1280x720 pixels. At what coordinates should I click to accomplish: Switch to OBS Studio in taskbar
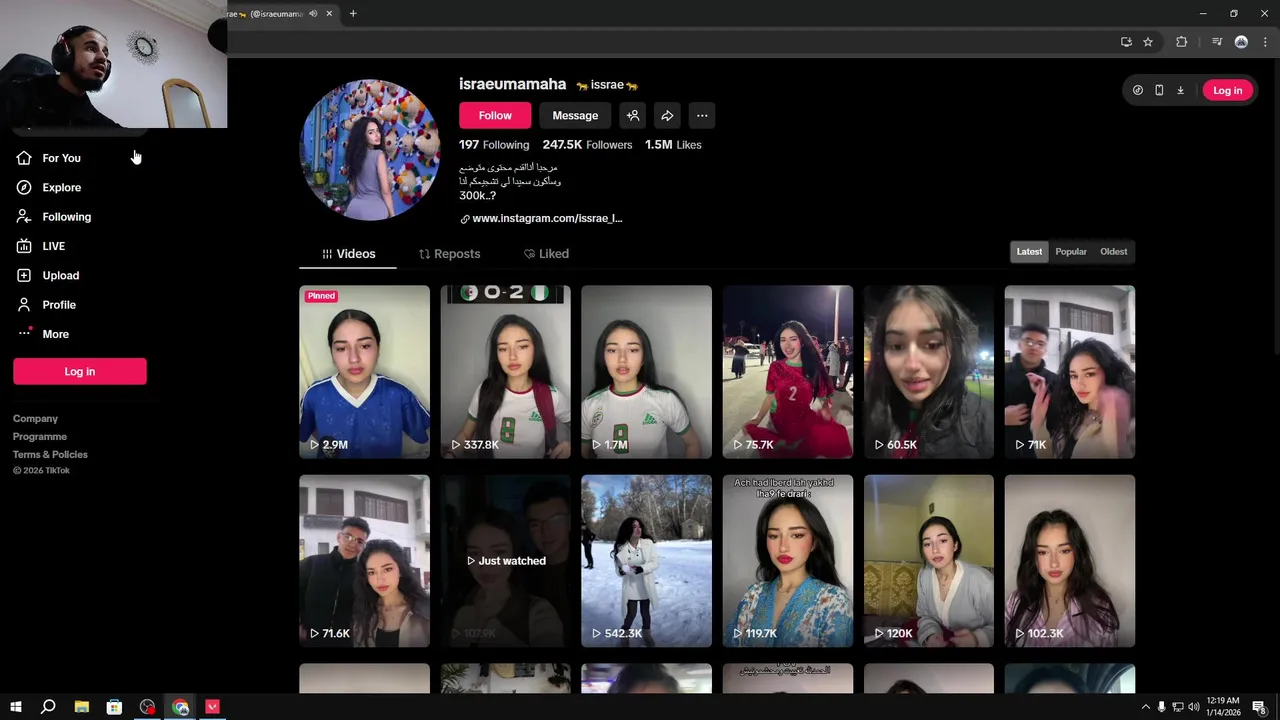(148, 707)
